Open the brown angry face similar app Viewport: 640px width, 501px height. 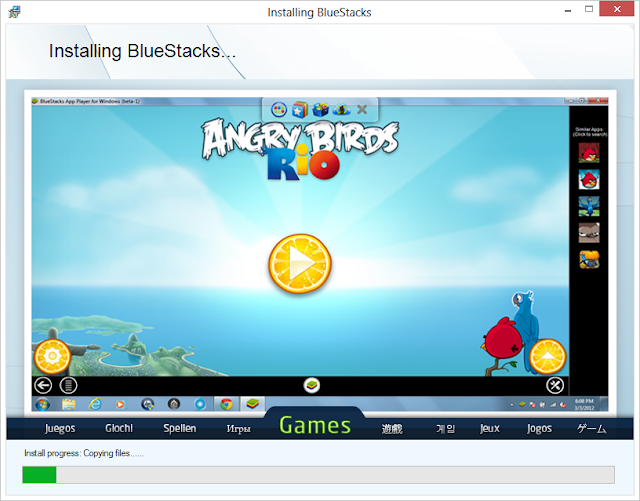(x=589, y=233)
